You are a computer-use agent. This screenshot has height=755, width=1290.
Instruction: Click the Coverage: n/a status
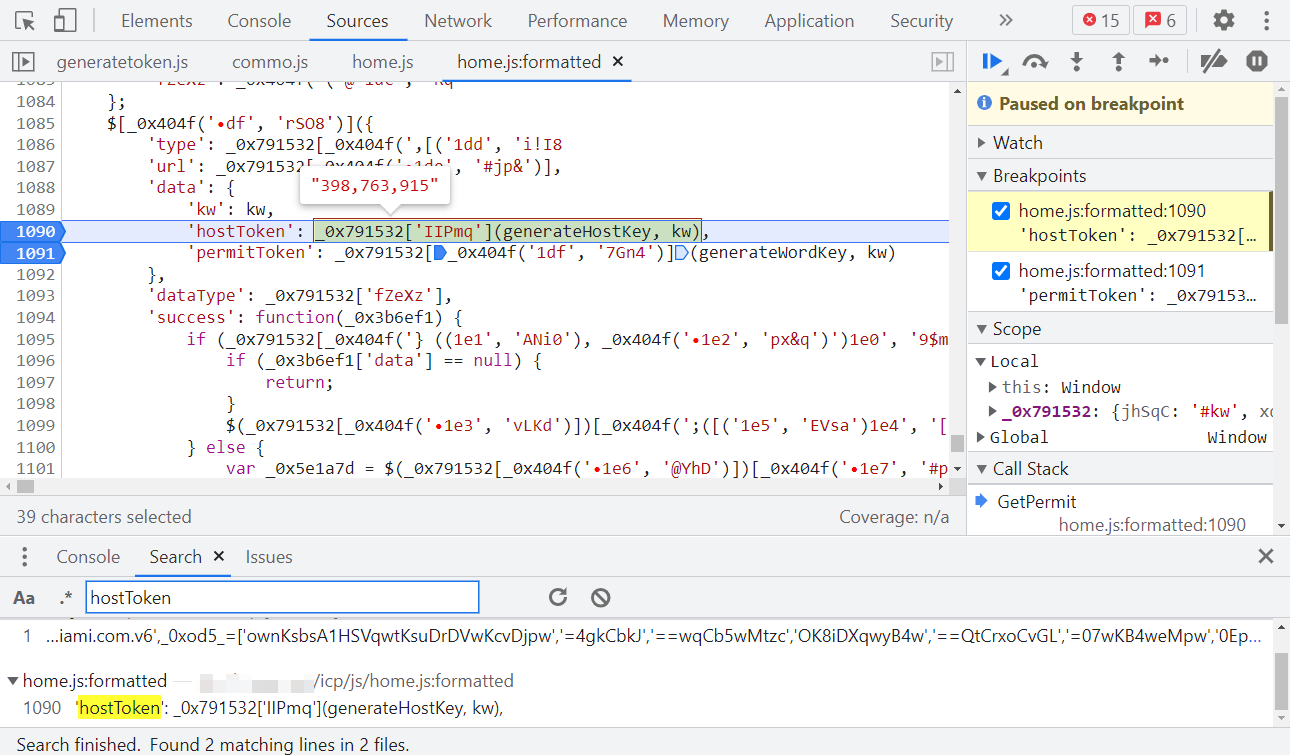pos(894,517)
